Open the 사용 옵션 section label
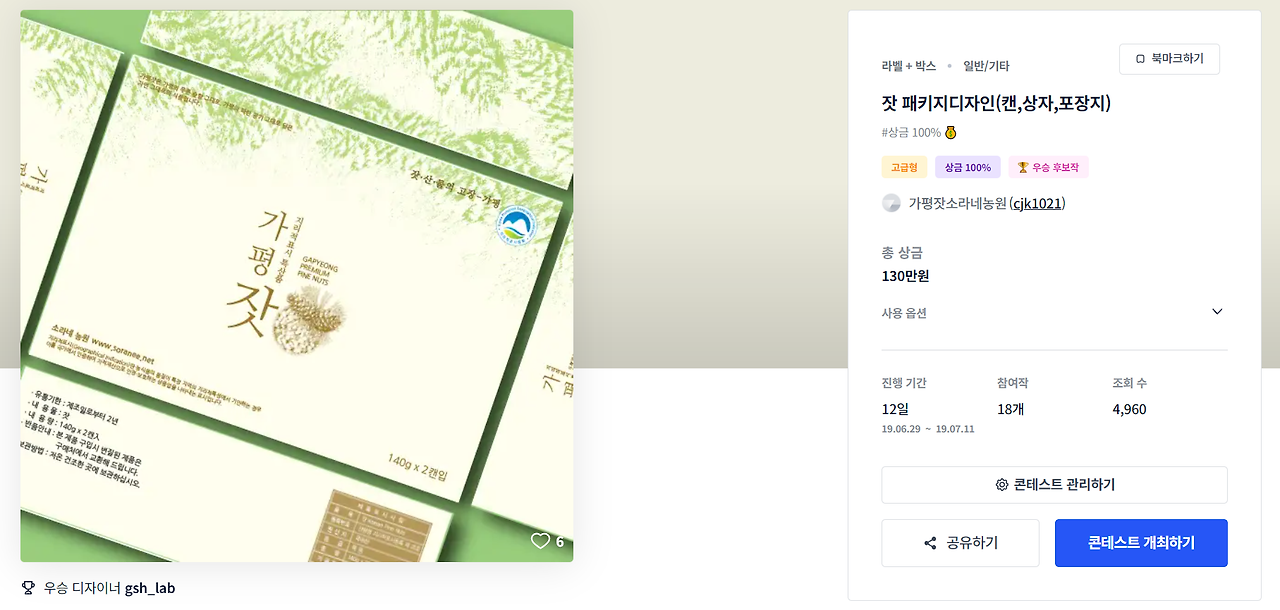This screenshot has width=1280, height=610. click(904, 313)
